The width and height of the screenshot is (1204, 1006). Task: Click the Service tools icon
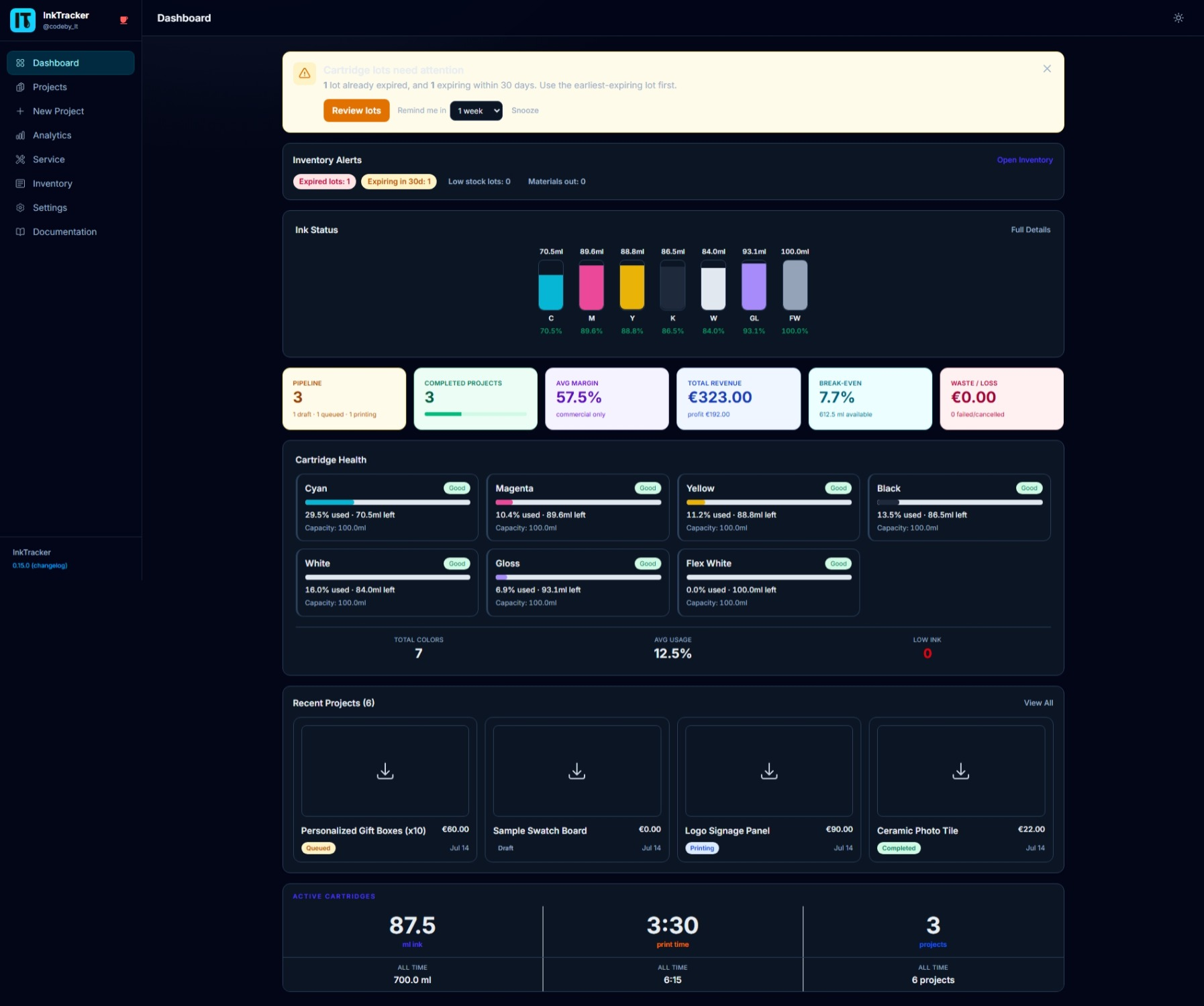coord(20,160)
